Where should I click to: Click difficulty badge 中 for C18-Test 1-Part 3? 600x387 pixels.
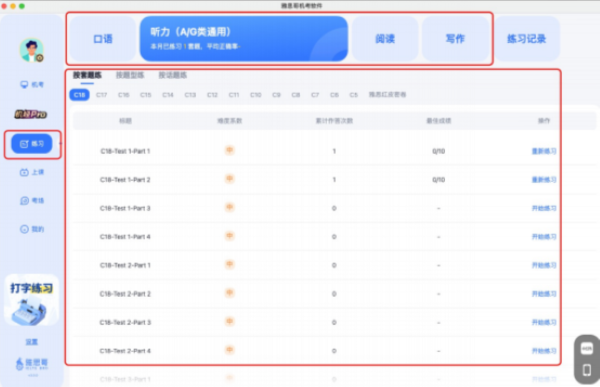(x=230, y=207)
